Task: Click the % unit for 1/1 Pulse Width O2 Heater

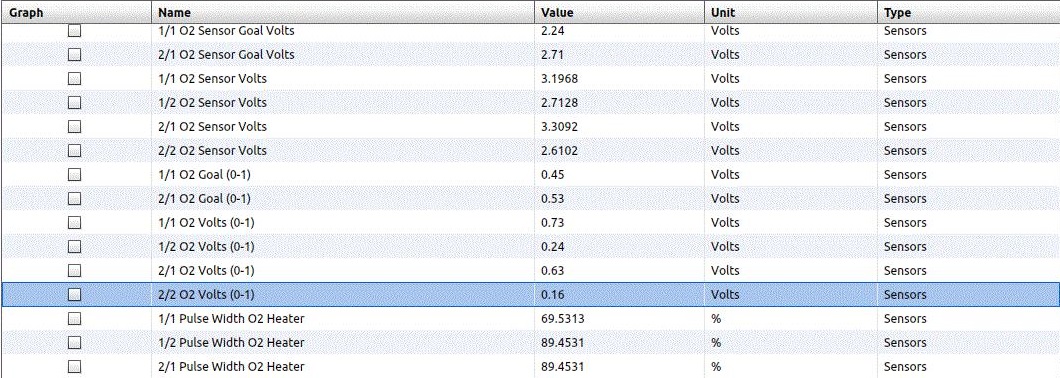Action: click(716, 319)
